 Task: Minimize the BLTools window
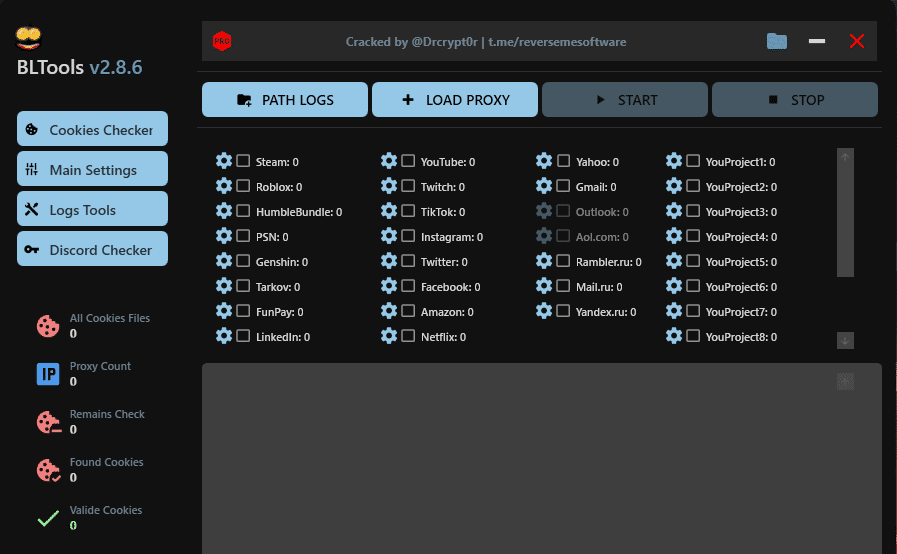pyautogui.click(x=817, y=41)
